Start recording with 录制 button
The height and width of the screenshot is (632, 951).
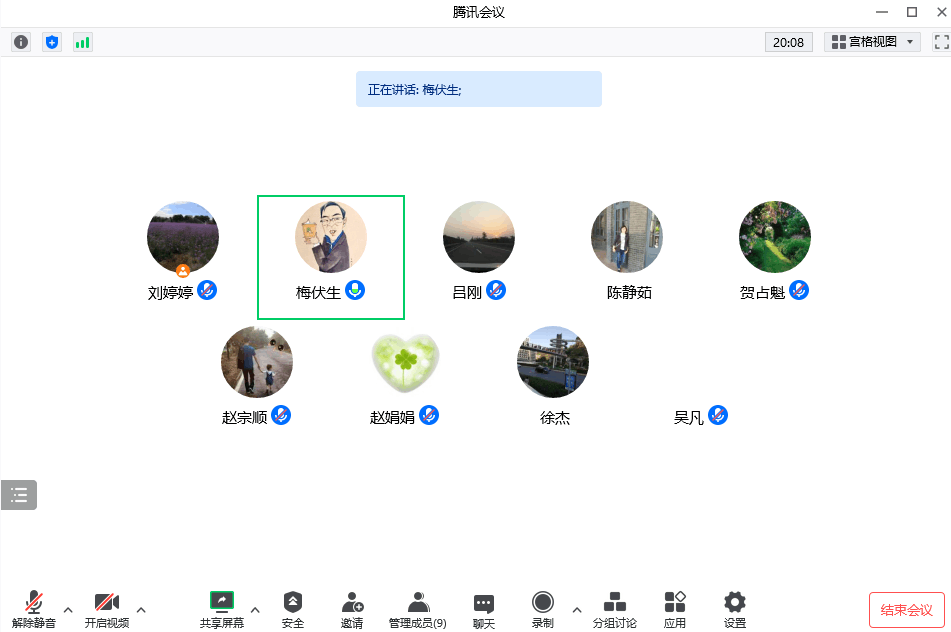[543, 608]
